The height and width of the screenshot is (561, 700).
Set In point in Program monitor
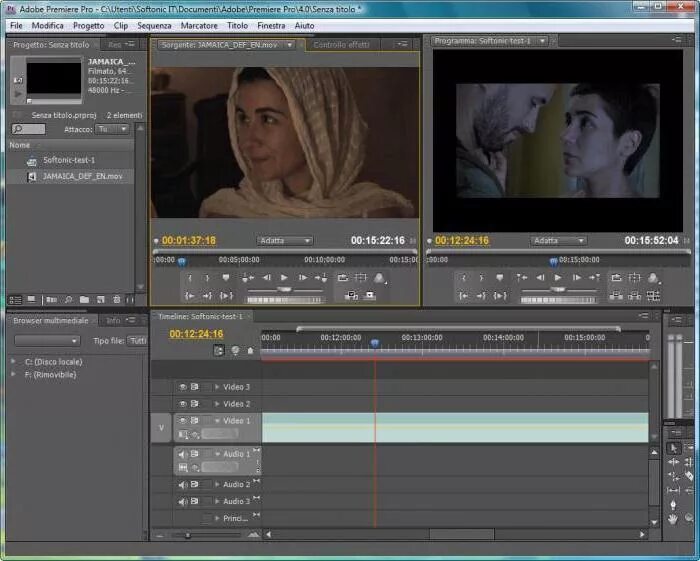[x=464, y=278]
